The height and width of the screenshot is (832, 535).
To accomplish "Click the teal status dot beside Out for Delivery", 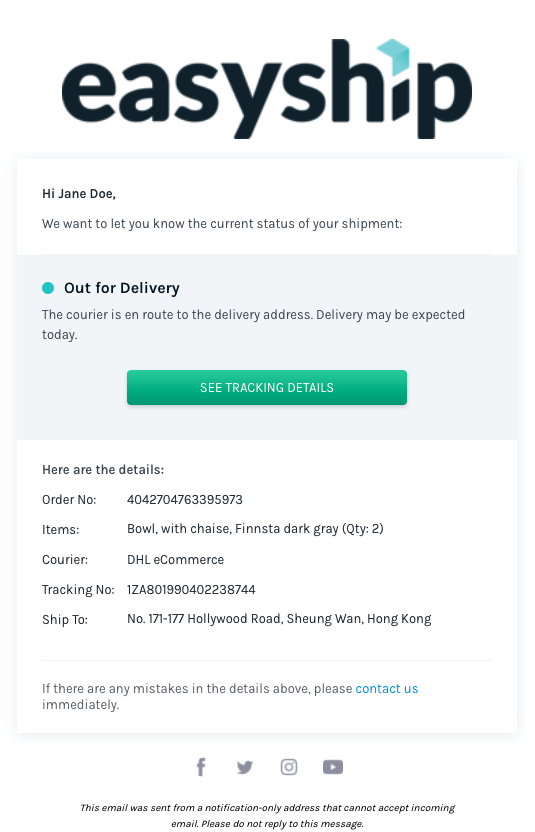I will 48,288.
